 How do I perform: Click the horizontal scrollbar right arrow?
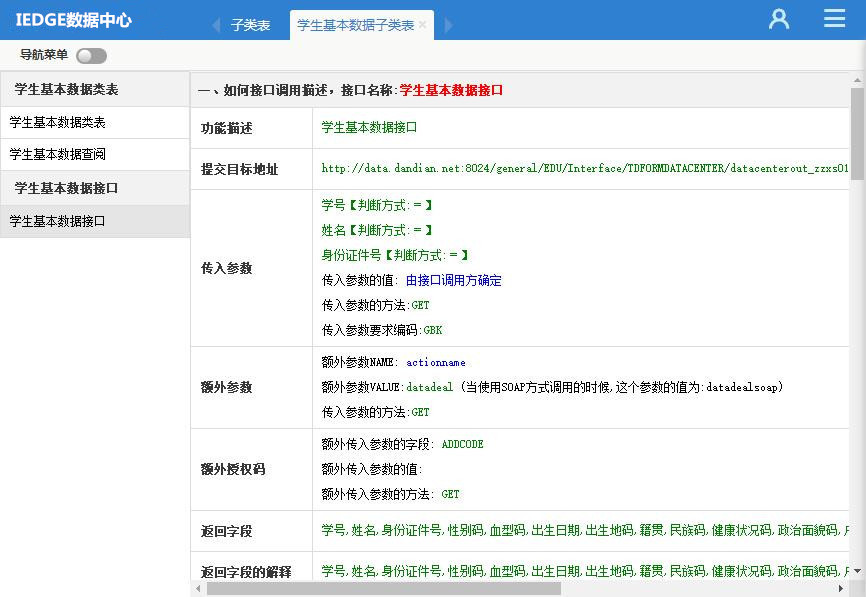click(x=841, y=589)
